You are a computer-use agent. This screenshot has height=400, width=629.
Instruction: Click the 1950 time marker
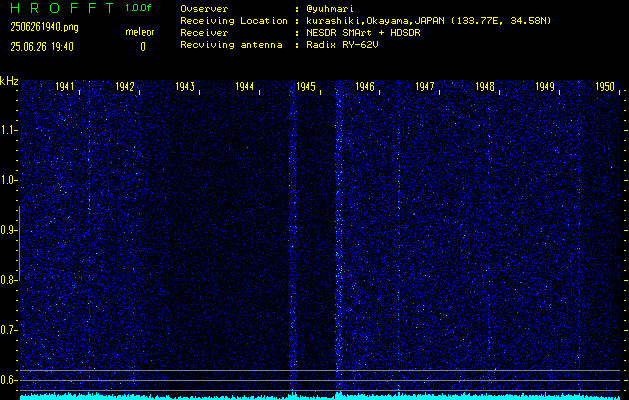(605, 86)
